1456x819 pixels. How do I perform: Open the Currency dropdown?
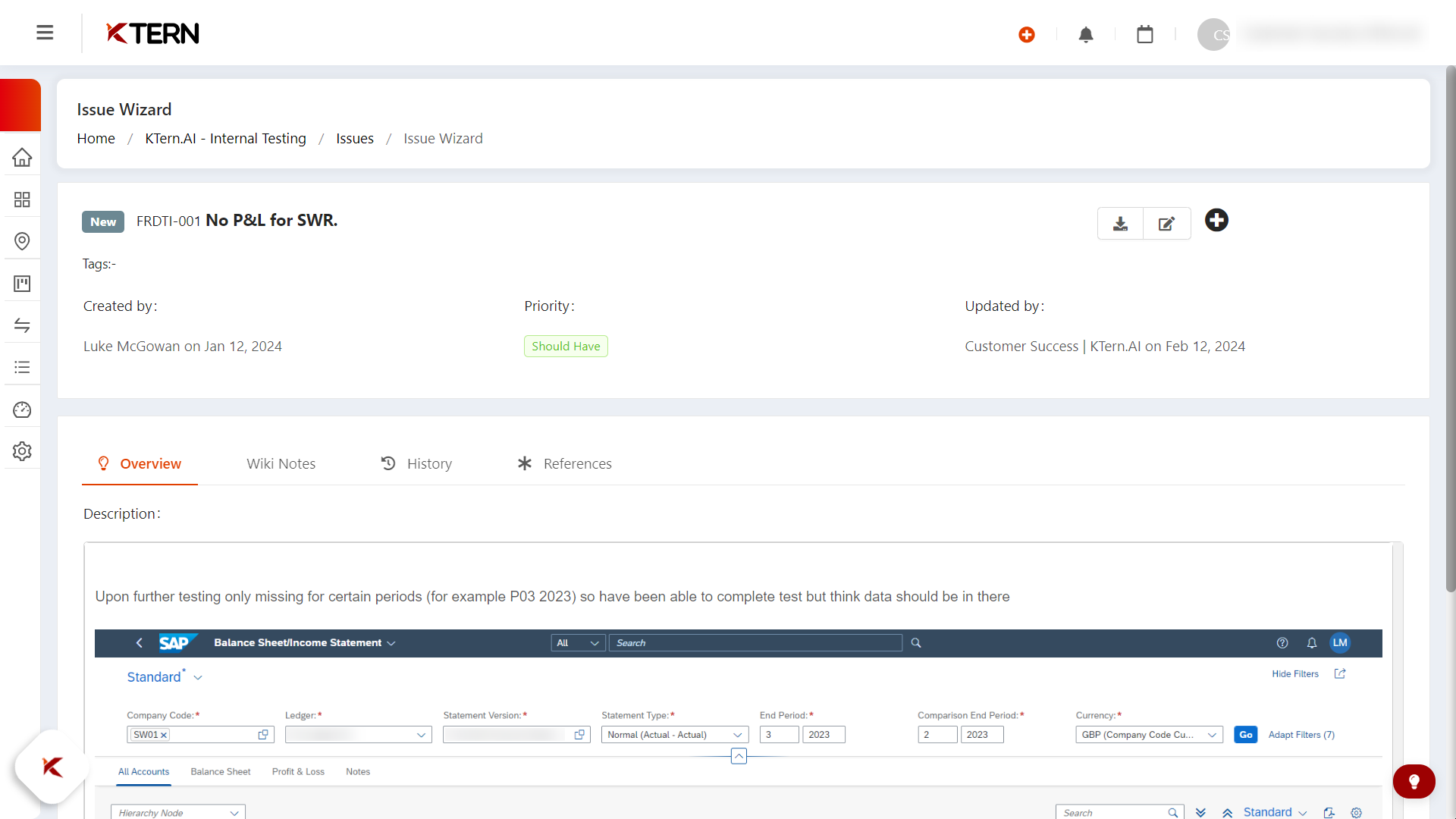[x=1149, y=734]
